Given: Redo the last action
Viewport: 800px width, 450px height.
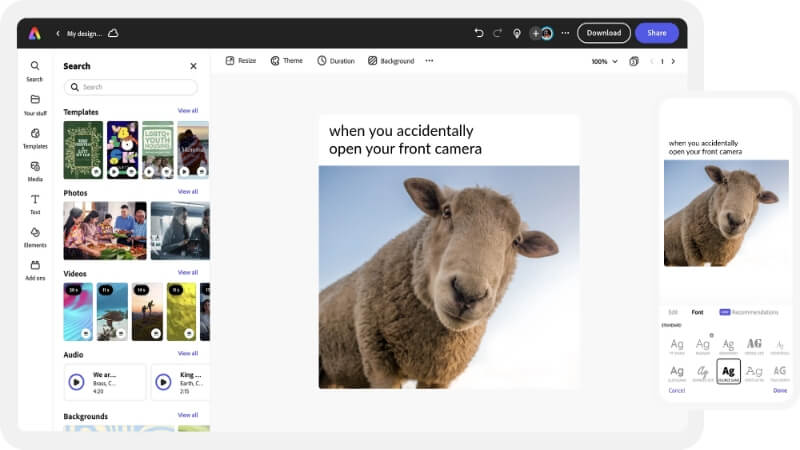Looking at the screenshot, I should 497,33.
